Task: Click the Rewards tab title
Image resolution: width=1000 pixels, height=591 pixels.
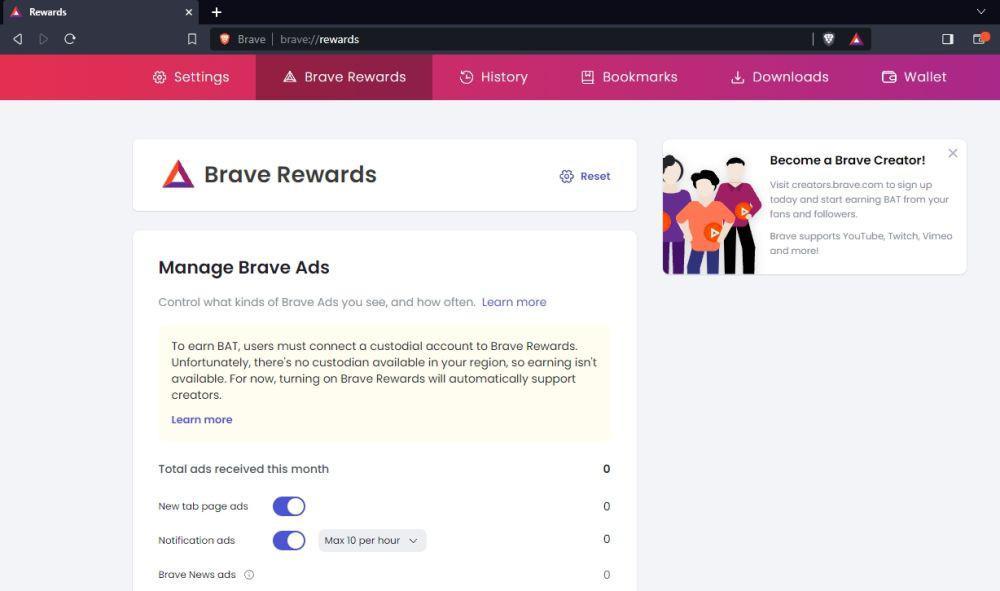Action: point(48,12)
